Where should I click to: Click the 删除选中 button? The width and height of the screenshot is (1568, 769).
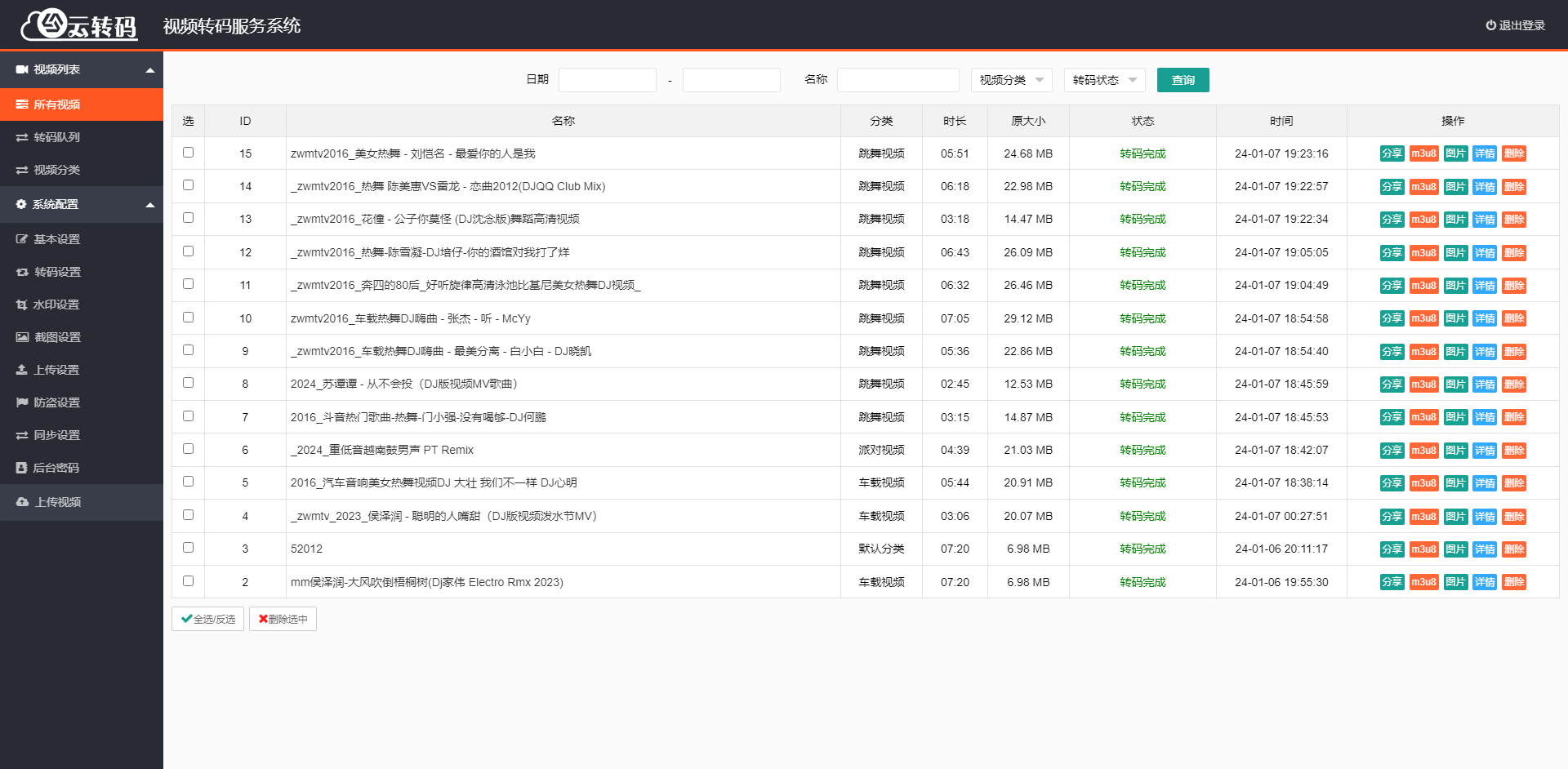click(x=283, y=619)
